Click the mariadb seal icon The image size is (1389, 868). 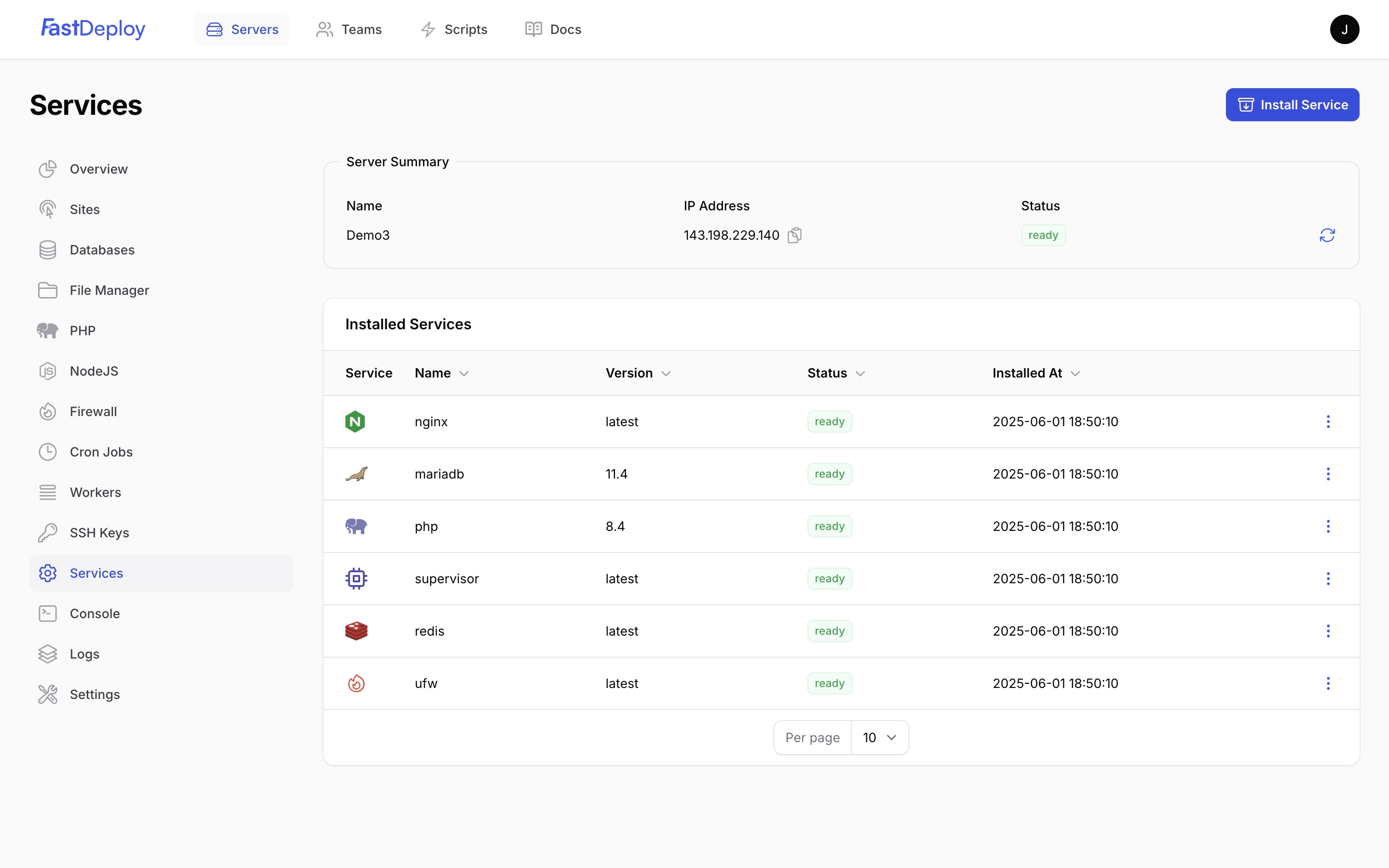pyautogui.click(x=356, y=474)
